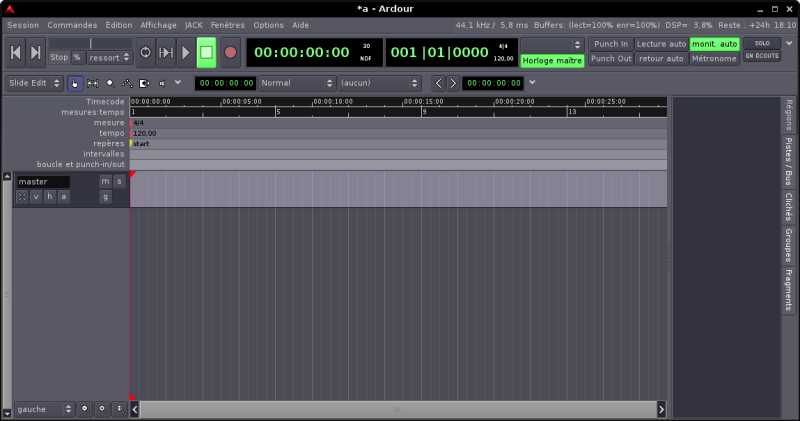Toggle Punch In
800x421 pixels.
611,44
